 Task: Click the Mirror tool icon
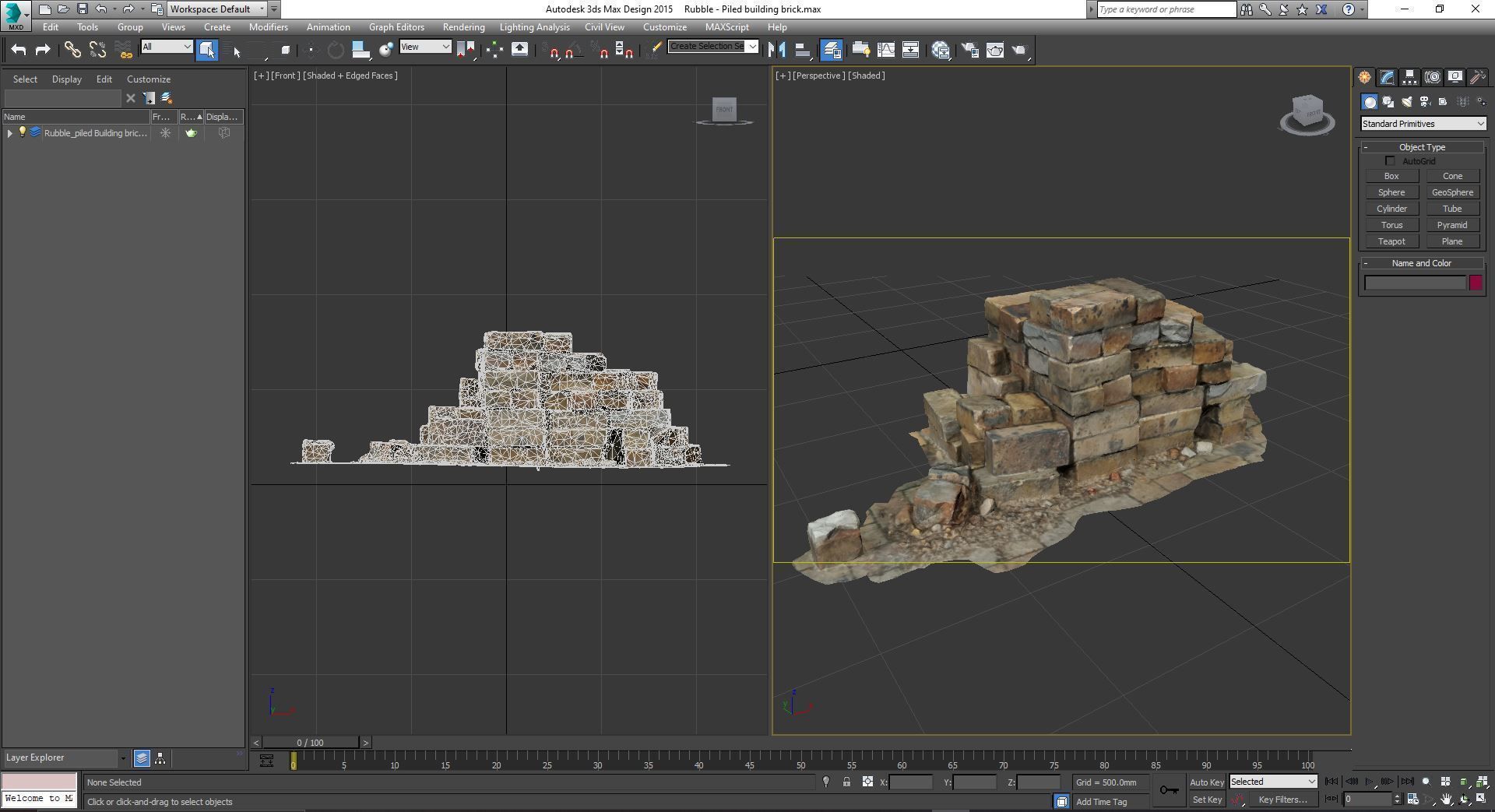776,50
